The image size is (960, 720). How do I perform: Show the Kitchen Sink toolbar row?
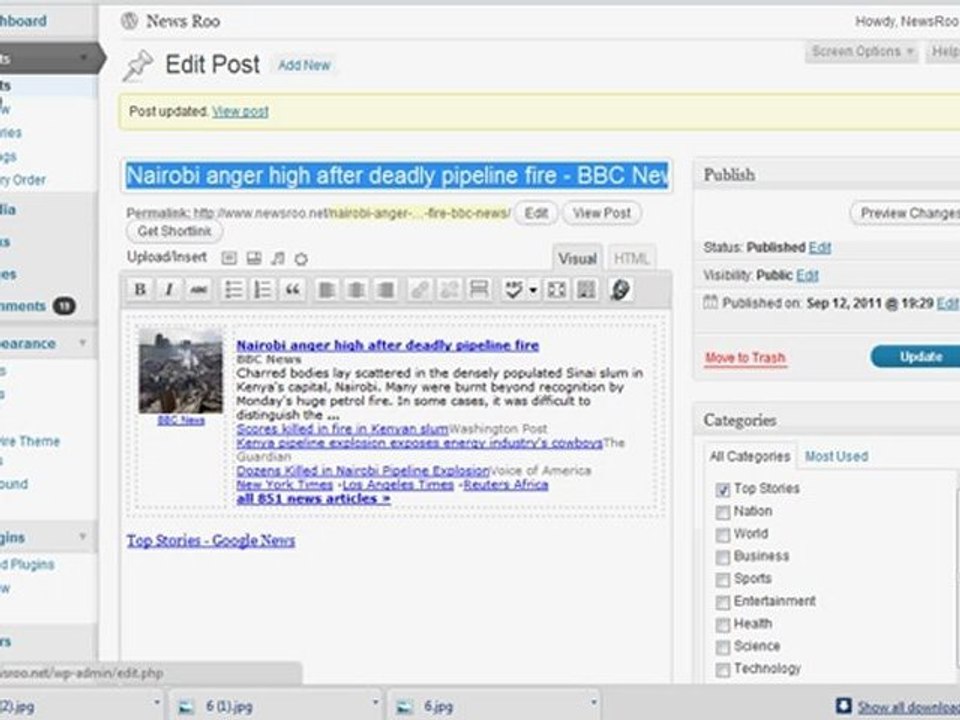click(586, 290)
